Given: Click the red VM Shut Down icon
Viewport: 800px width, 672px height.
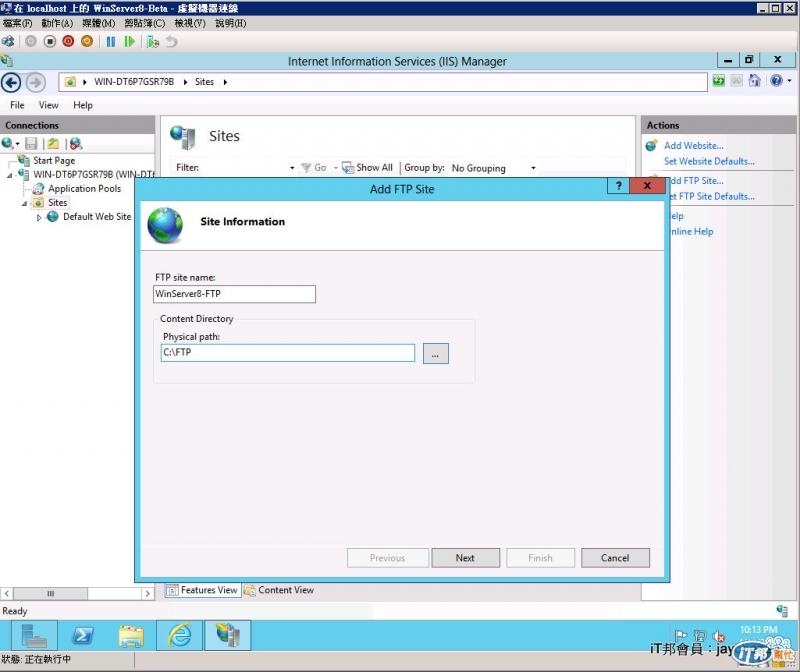Looking at the screenshot, I should click(x=68, y=41).
